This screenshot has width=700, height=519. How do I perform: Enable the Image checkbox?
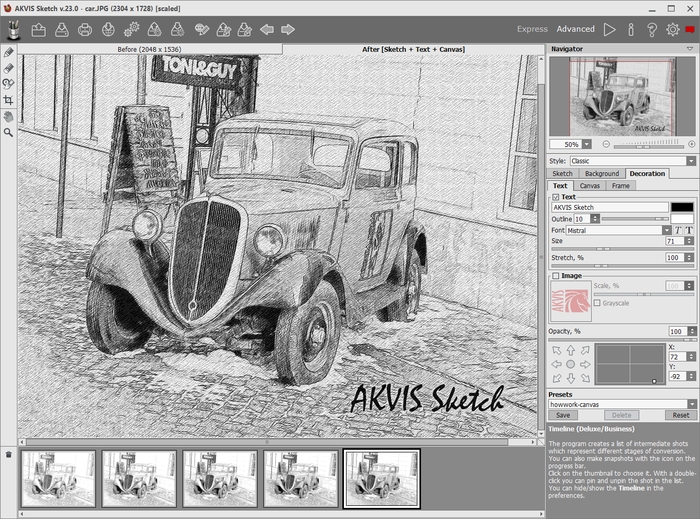(x=556, y=276)
